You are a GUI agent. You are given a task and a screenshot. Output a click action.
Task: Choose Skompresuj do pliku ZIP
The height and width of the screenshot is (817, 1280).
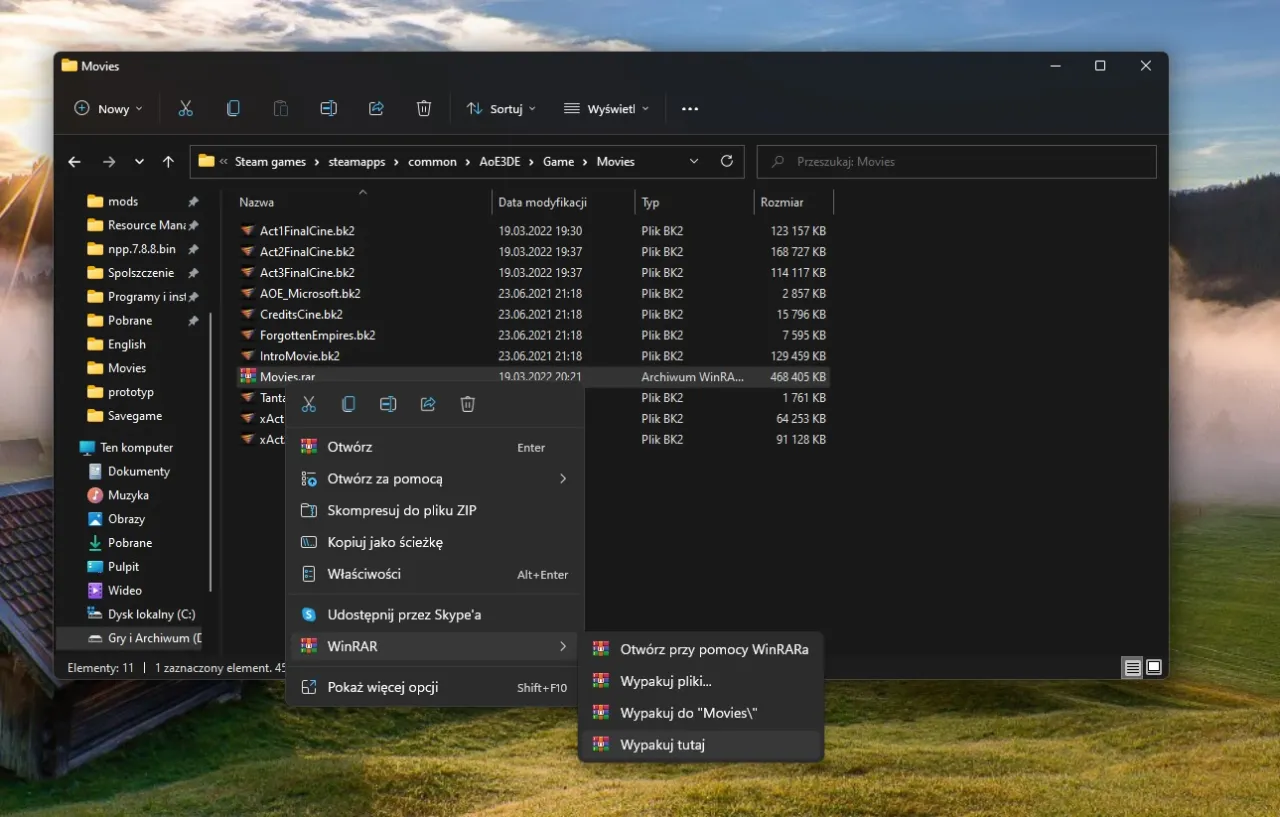coord(402,511)
